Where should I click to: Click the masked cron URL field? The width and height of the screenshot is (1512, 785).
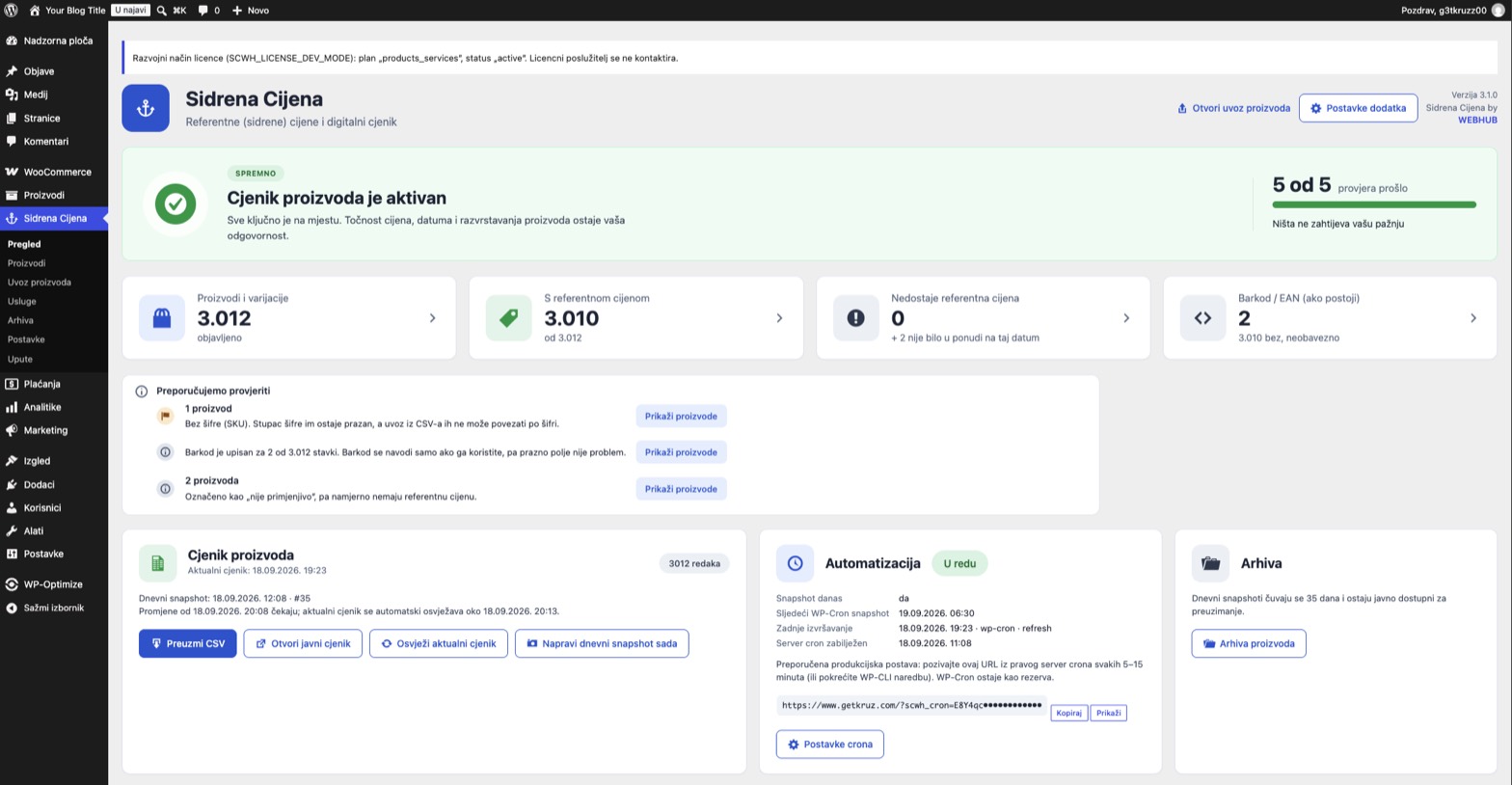point(911,705)
